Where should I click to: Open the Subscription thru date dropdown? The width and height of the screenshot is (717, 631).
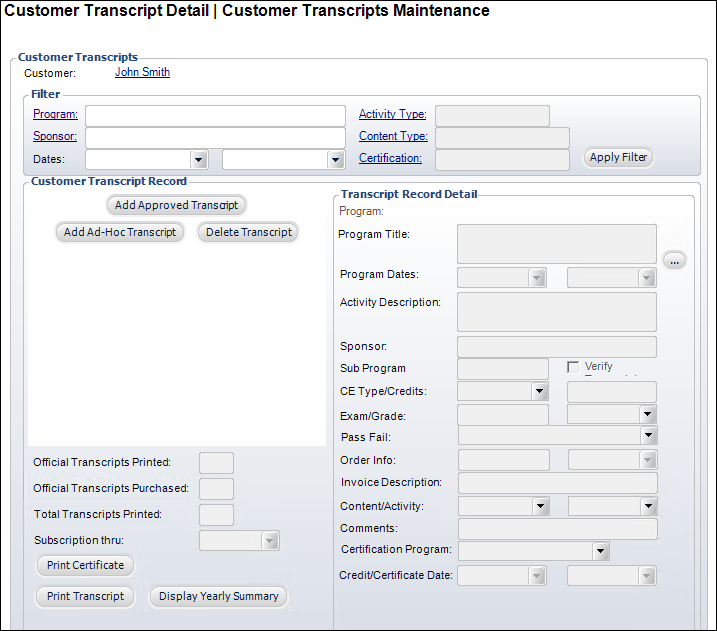(x=270, y=541)
